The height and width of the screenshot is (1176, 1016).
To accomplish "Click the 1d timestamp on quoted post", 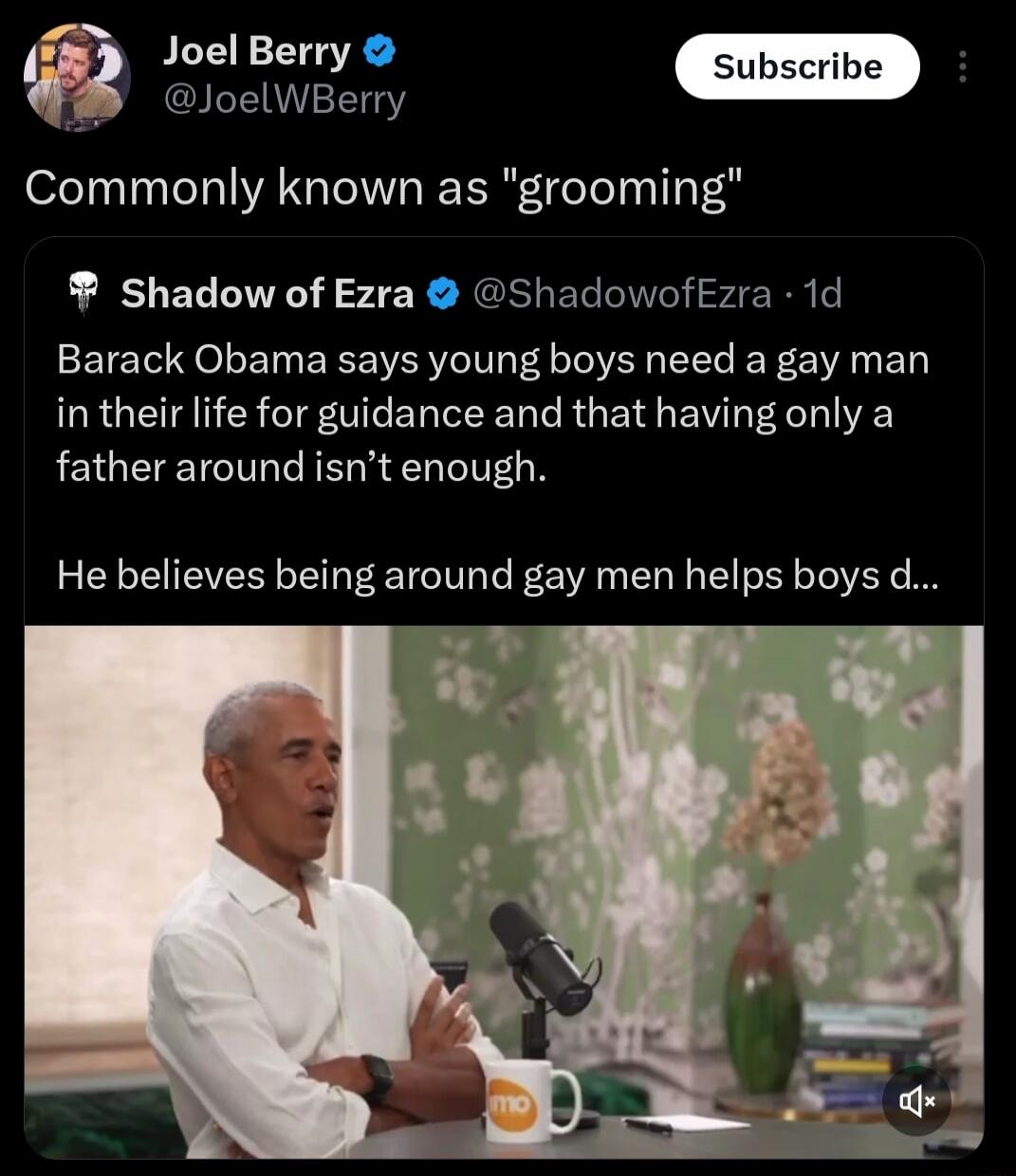I will coord(822,294).
